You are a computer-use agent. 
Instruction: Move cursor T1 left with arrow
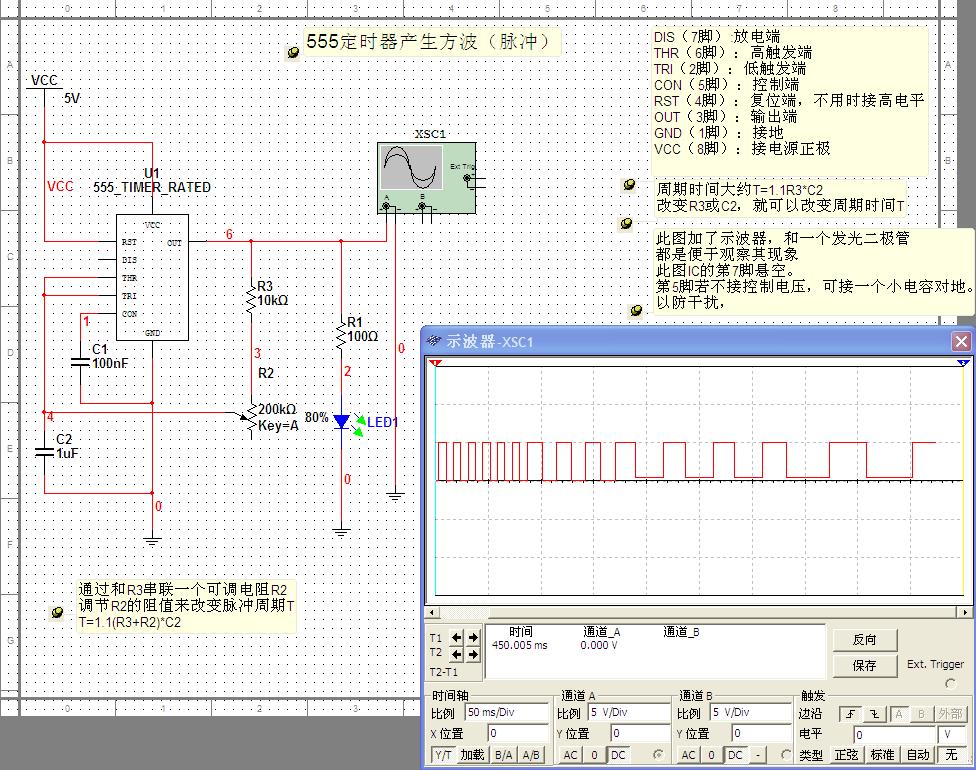coord(457,637)
